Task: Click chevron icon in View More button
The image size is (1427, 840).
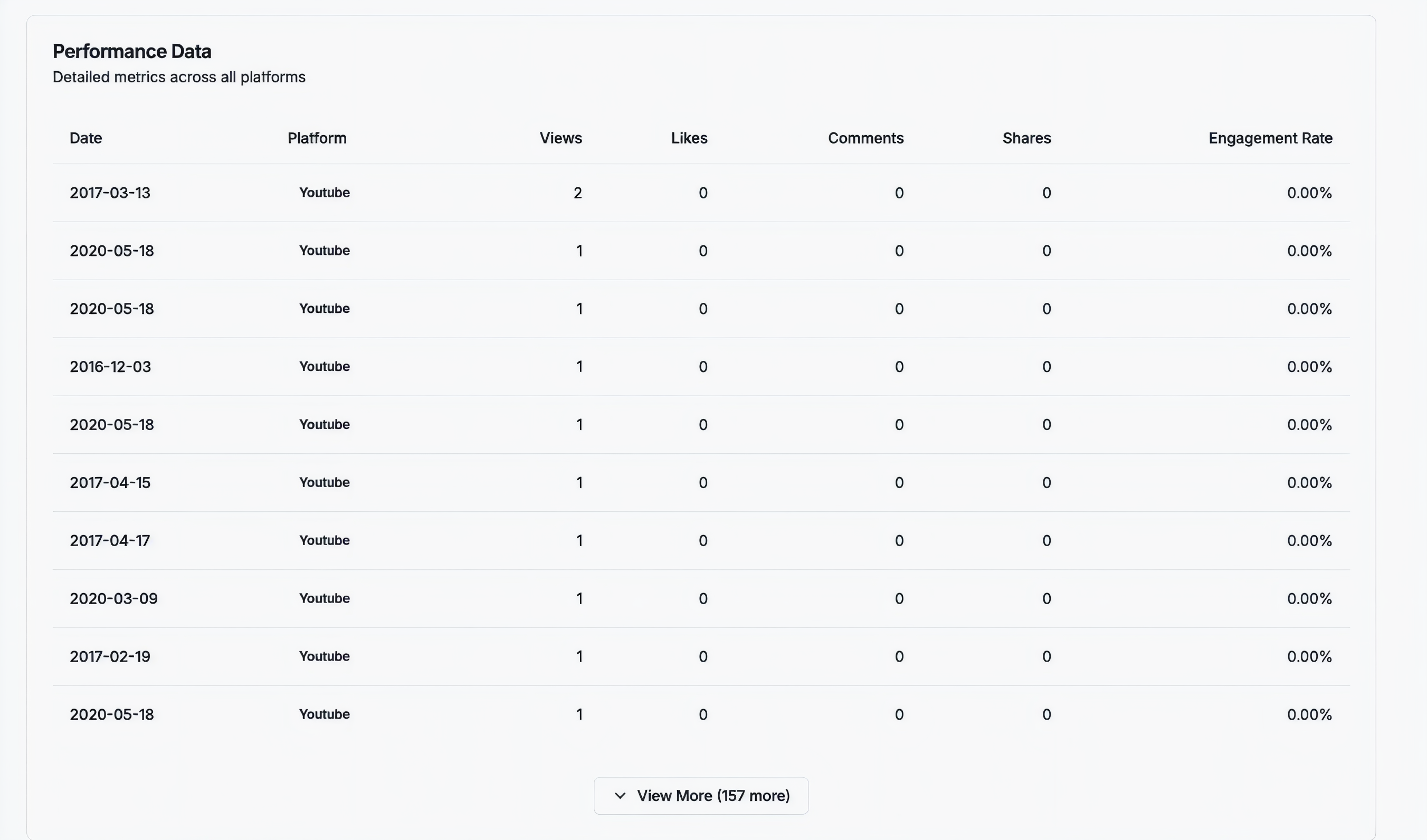Action: pos(620,795)
